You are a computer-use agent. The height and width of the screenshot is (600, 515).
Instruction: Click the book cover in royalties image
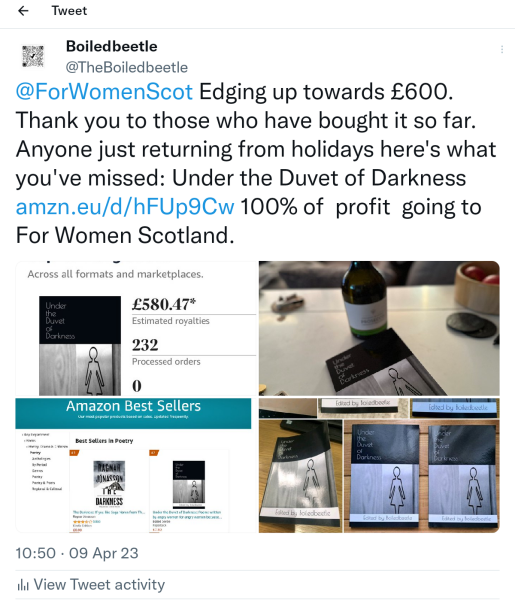(x=80, y=346)
